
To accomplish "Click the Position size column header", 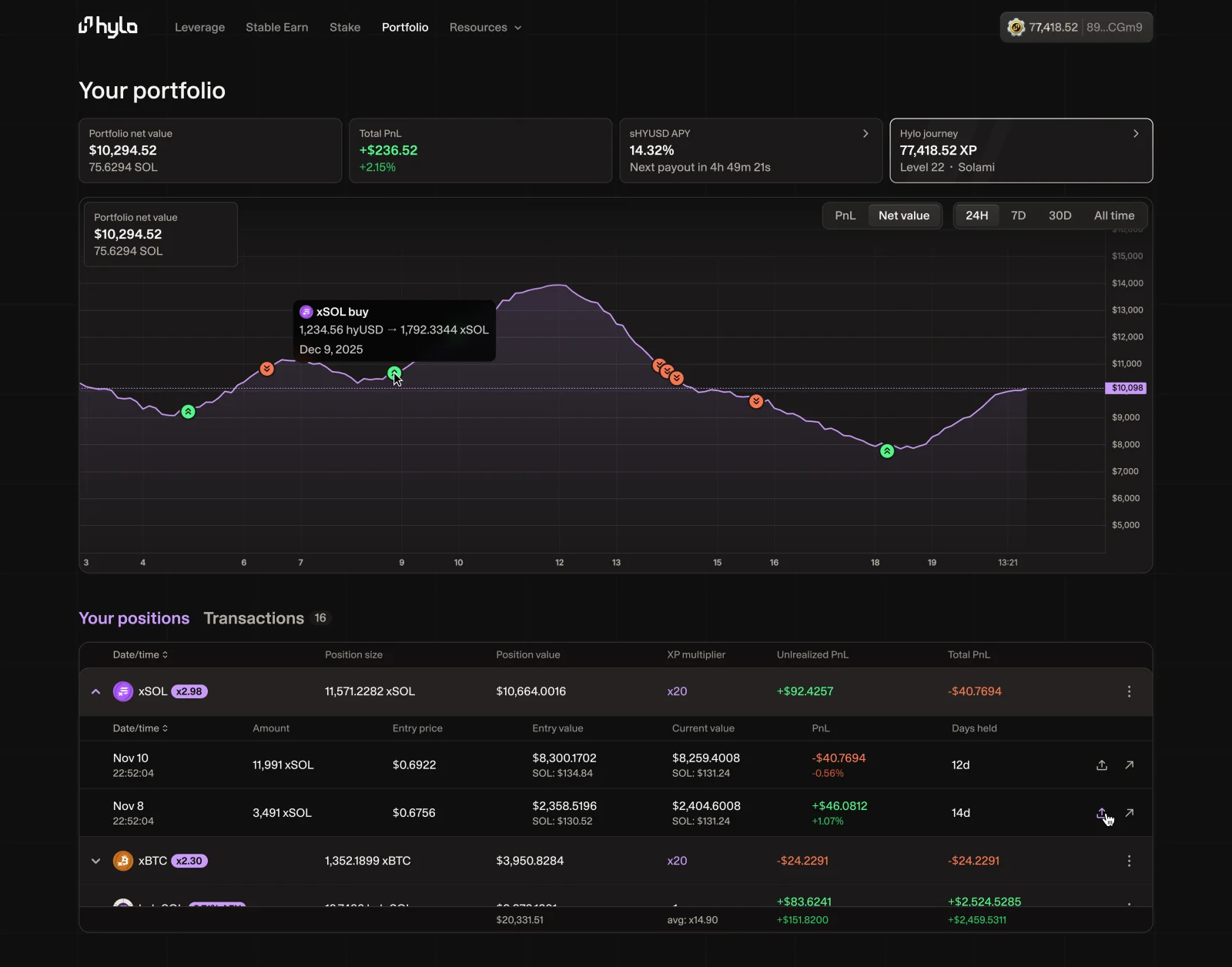I will 353,655.
